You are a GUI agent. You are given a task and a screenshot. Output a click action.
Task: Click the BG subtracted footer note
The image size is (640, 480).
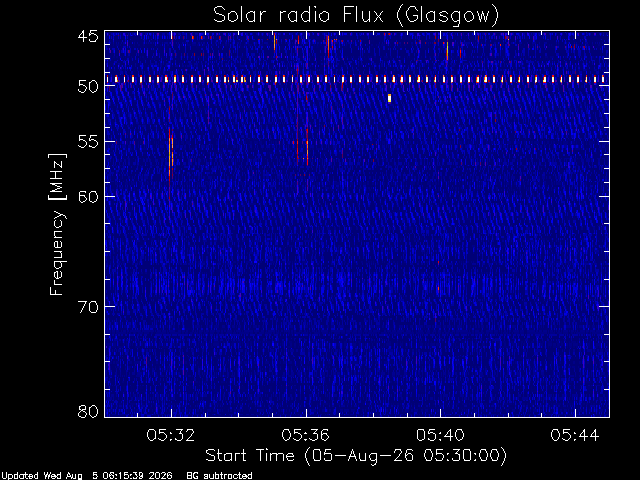[219, 476]
